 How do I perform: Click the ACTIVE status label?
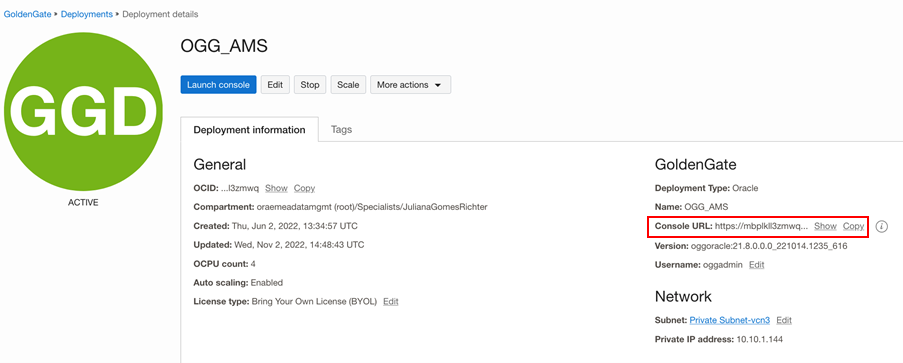[83, 203]
